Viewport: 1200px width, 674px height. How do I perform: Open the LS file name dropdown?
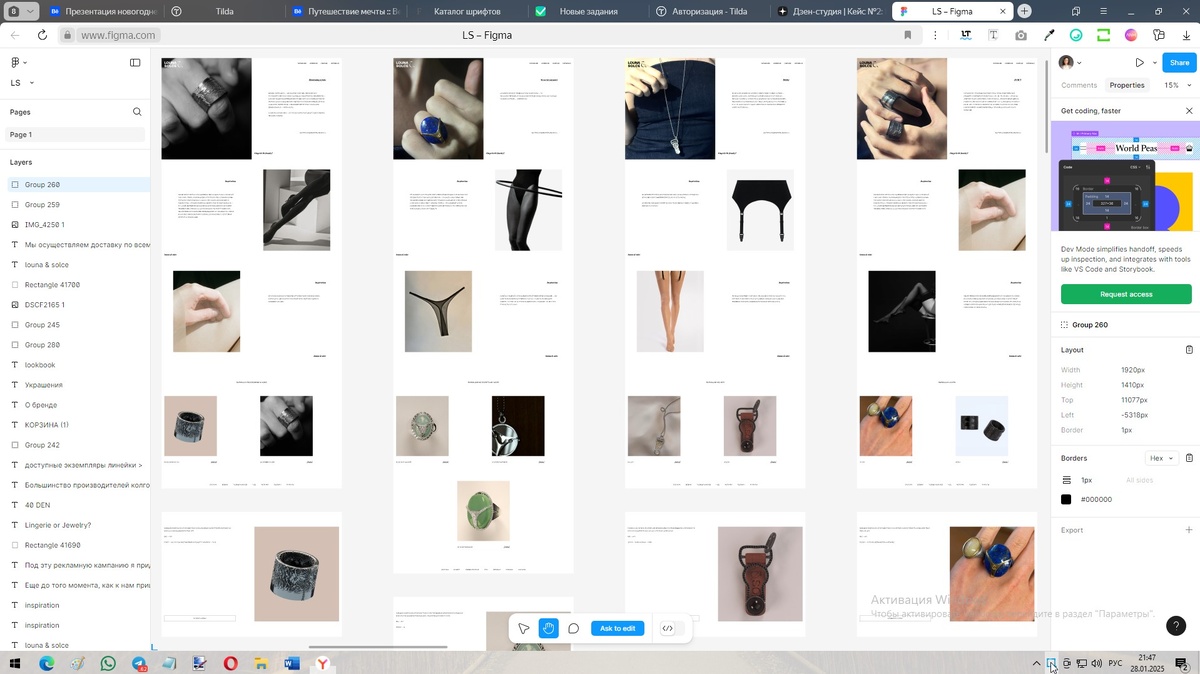pos(23,83)
